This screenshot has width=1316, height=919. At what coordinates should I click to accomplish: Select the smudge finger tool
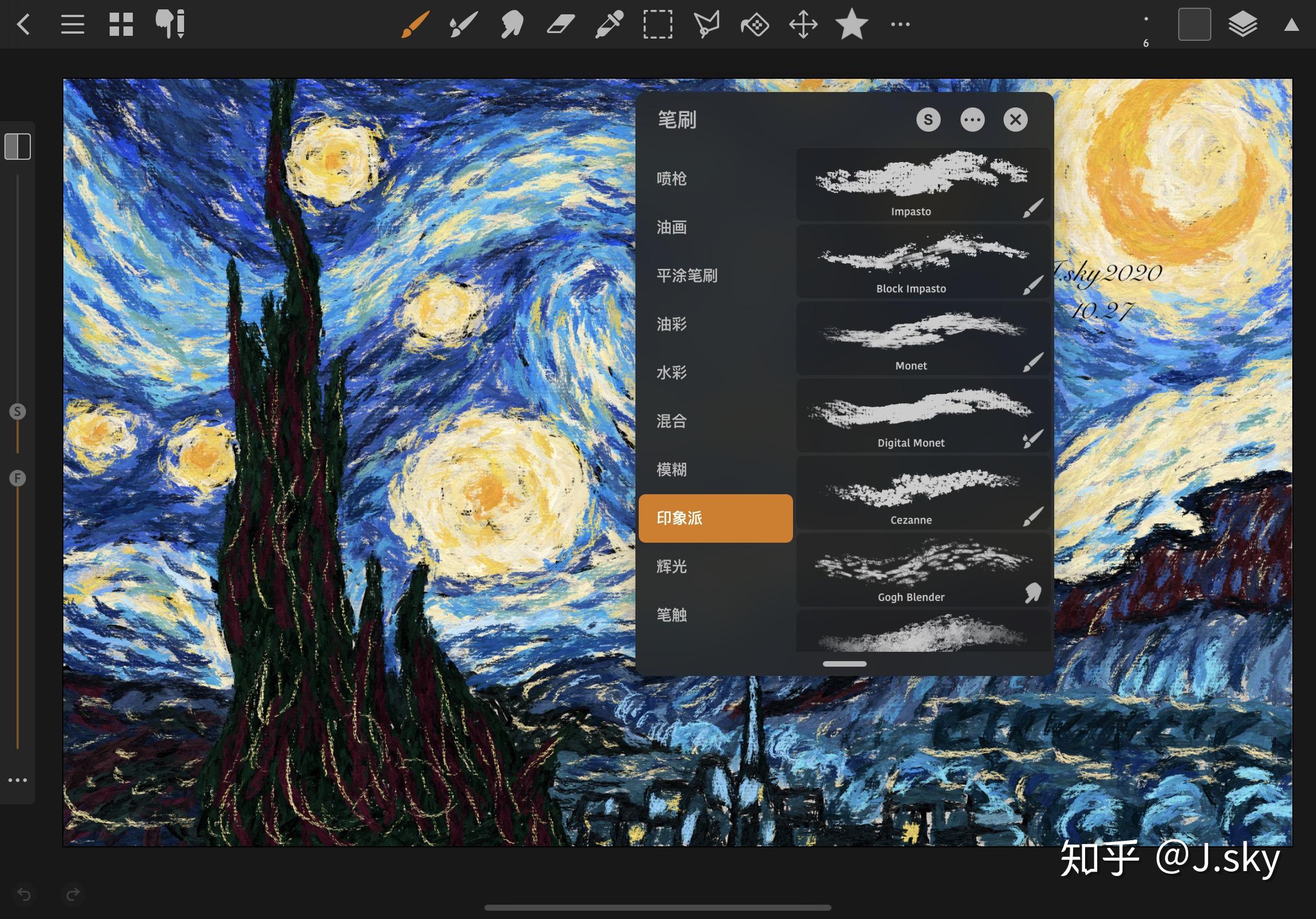(x=512, y=25)
